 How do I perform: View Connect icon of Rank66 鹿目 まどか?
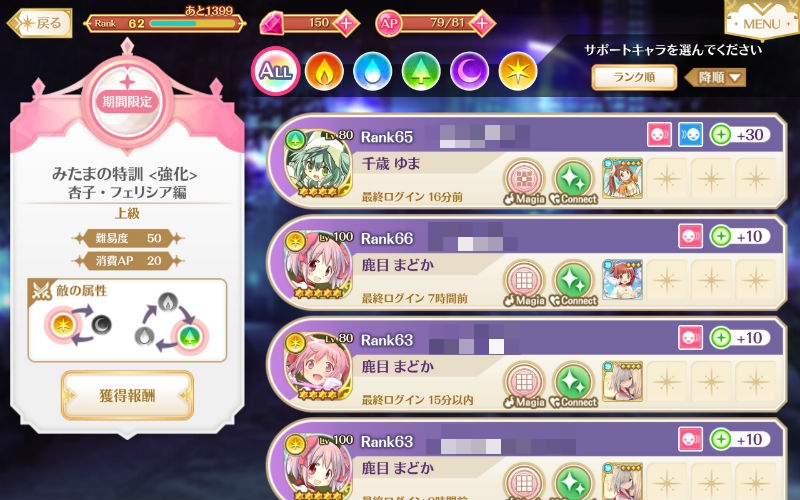coord(573,283)
